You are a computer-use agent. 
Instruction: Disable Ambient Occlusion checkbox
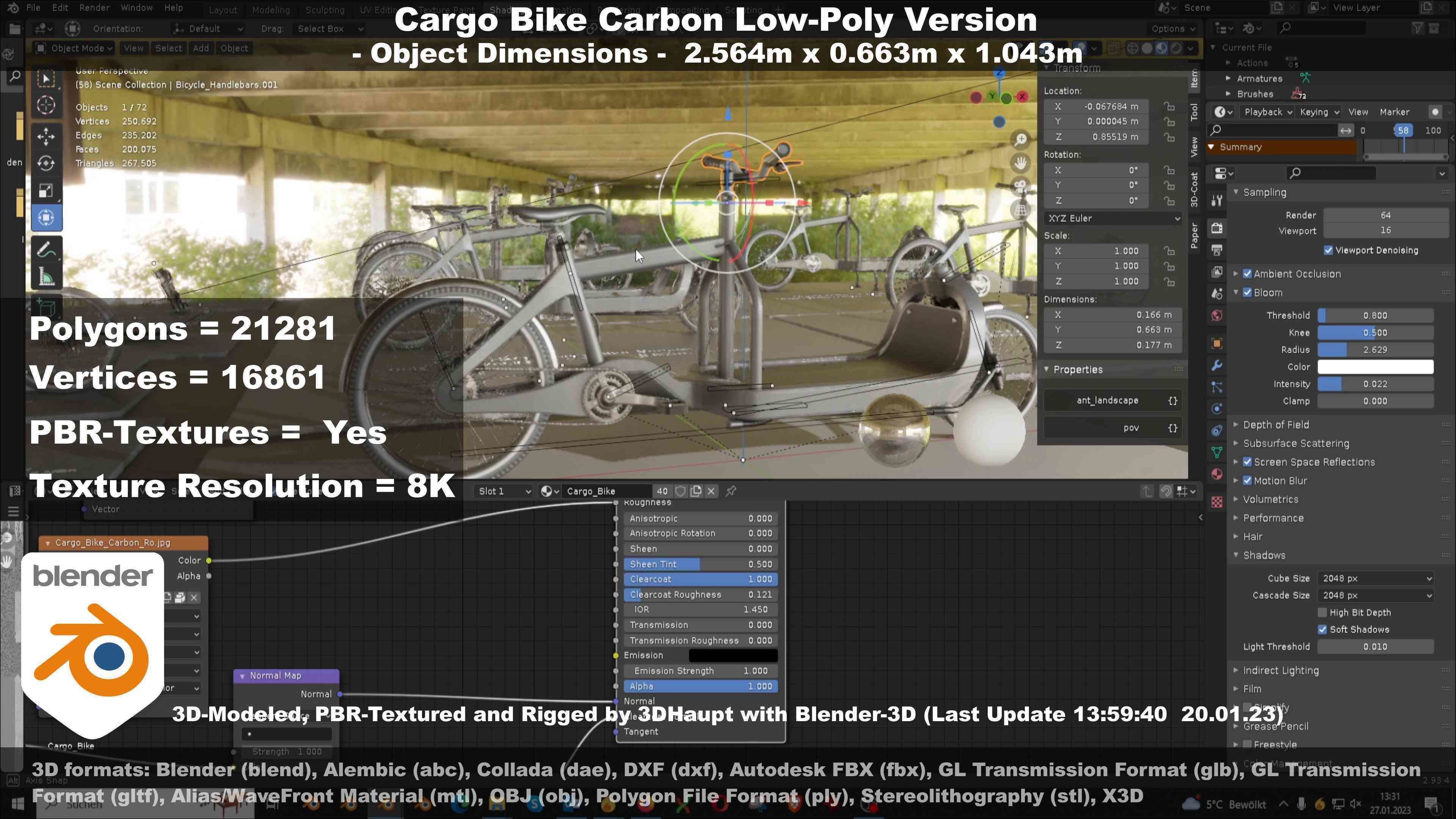[x=1247, y=274]
